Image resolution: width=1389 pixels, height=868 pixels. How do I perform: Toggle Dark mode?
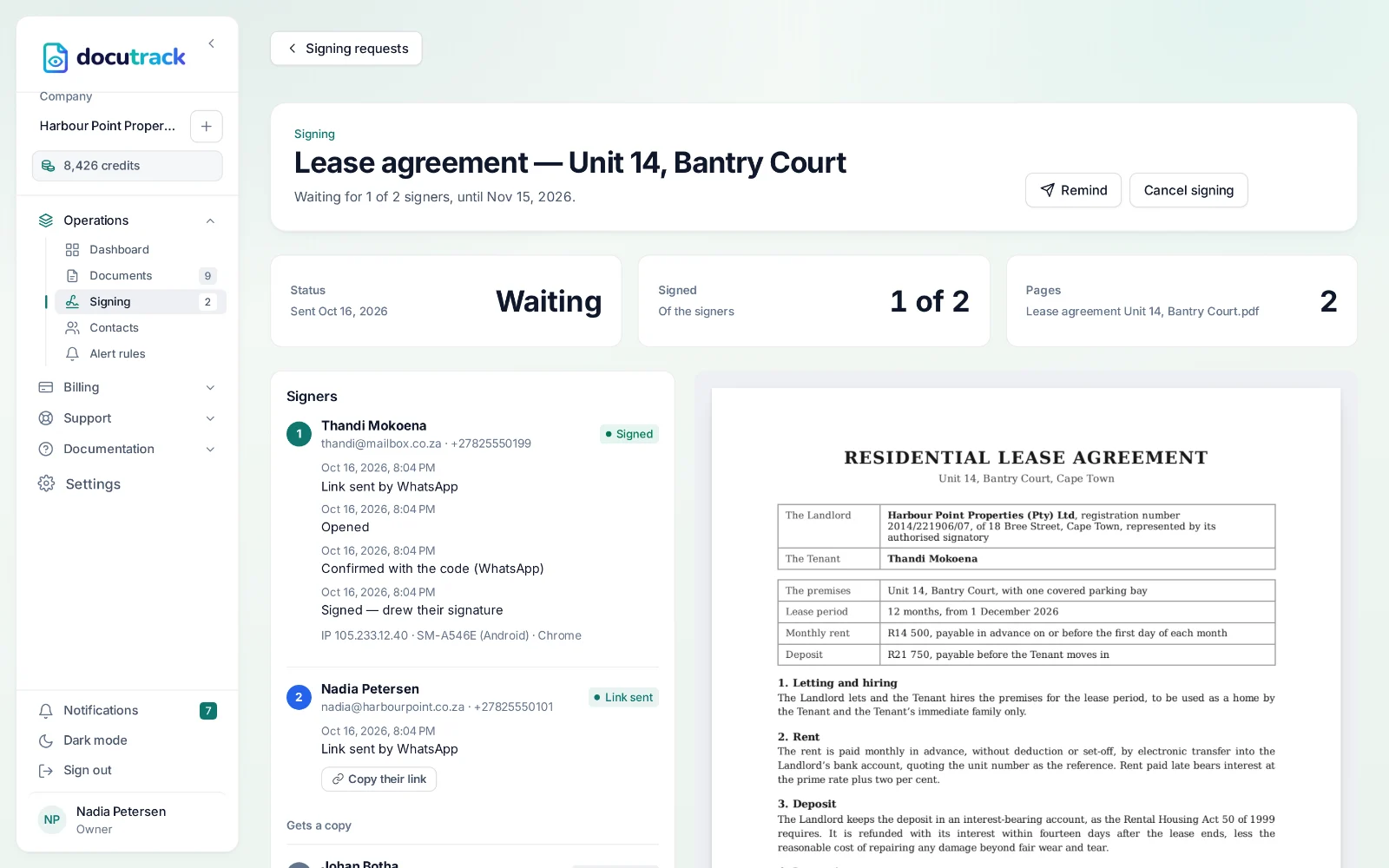[128, 740]
